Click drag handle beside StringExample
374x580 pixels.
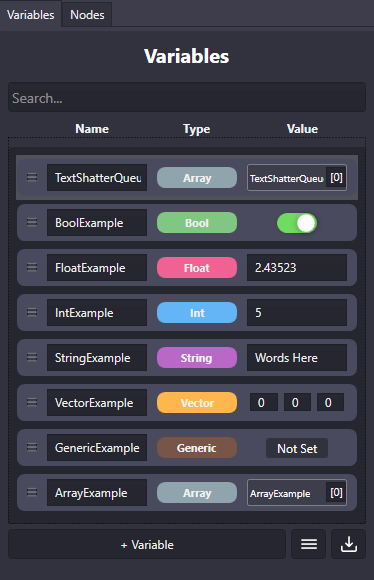(32, 357)
